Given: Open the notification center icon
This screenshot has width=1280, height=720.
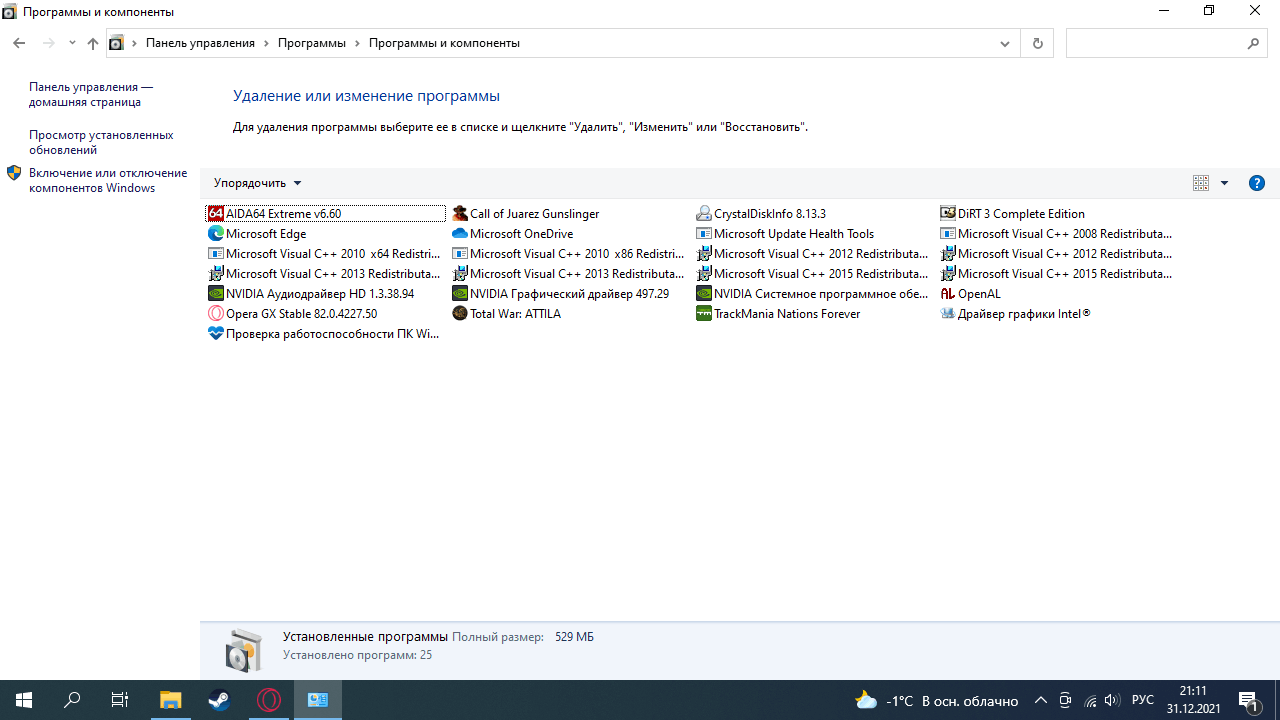Looking at the screenshot, I should [x=1248, y=700].
